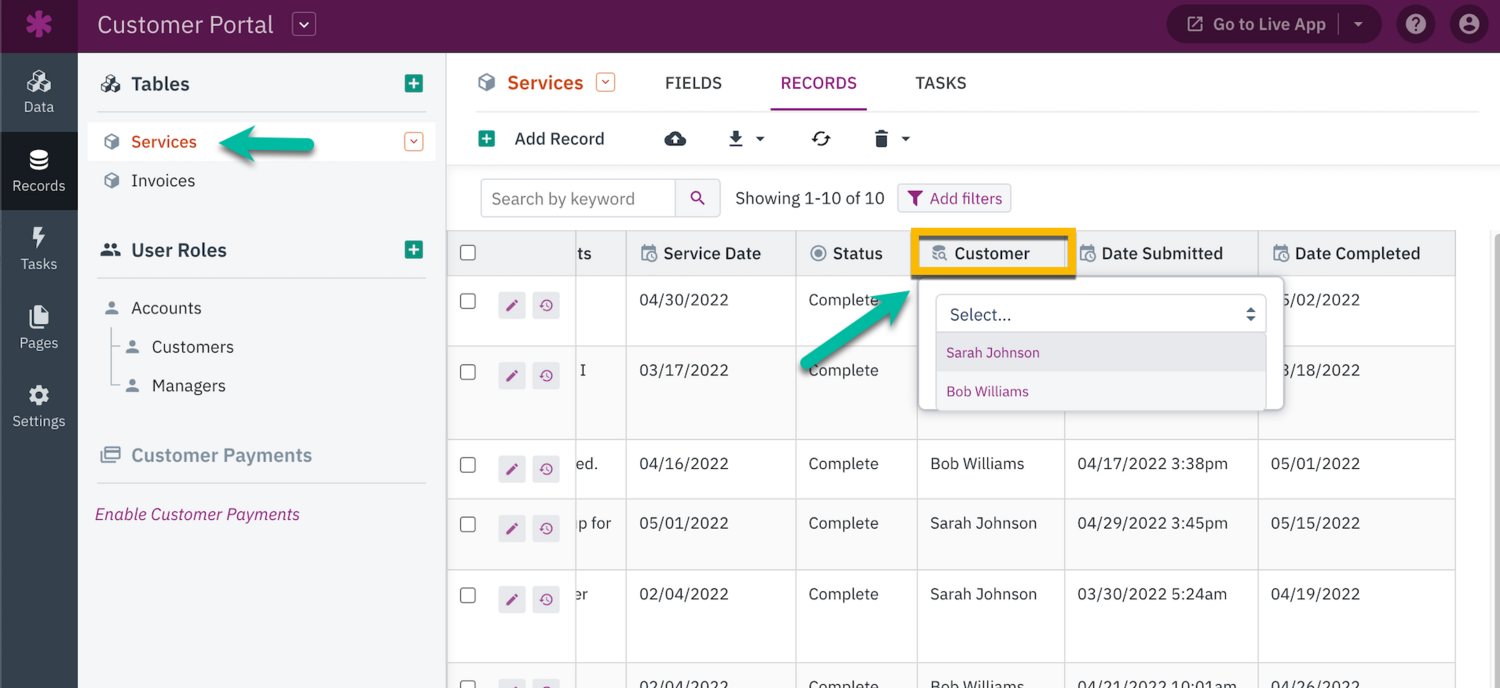
Task: Open the Customer Select... dropdown
Action: point(1100,314)
